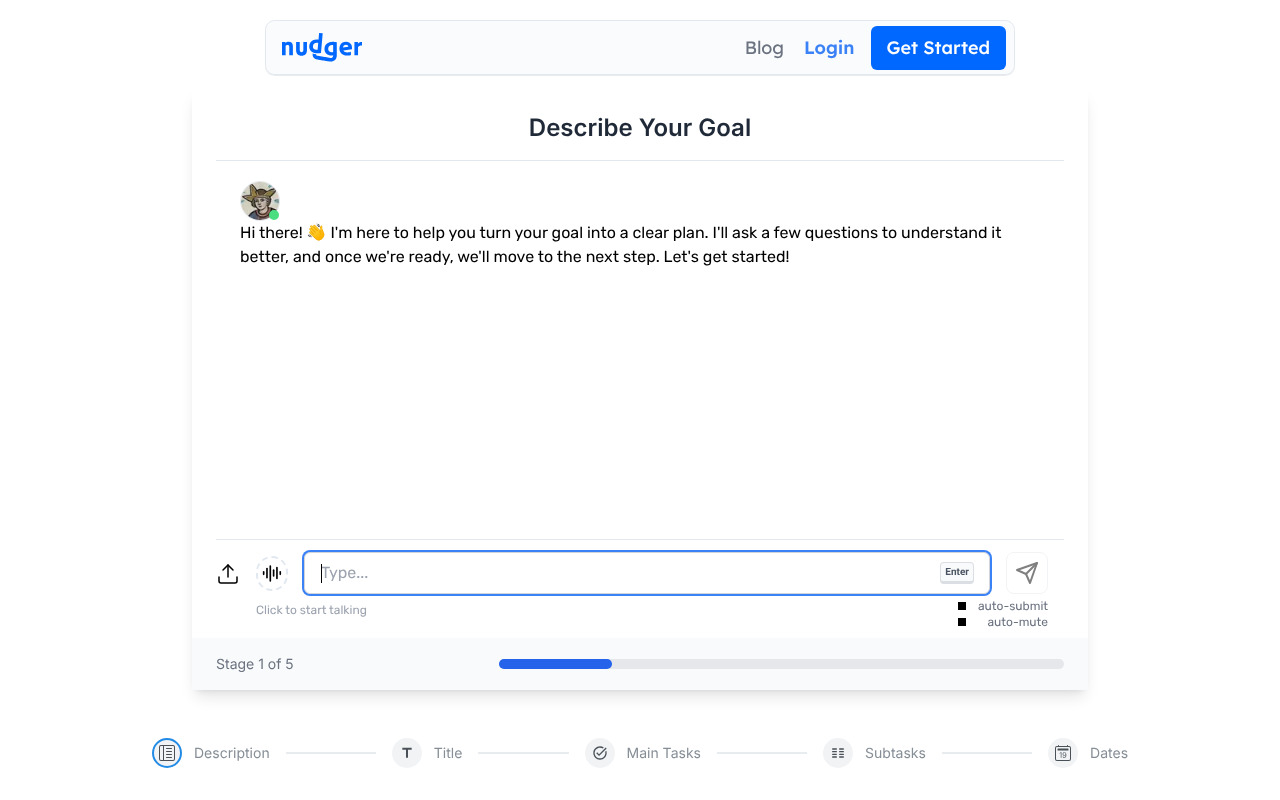1280x800 pixels.
Task: Click the Stage 1 of 5 progress bar
Action: [780, 663]
